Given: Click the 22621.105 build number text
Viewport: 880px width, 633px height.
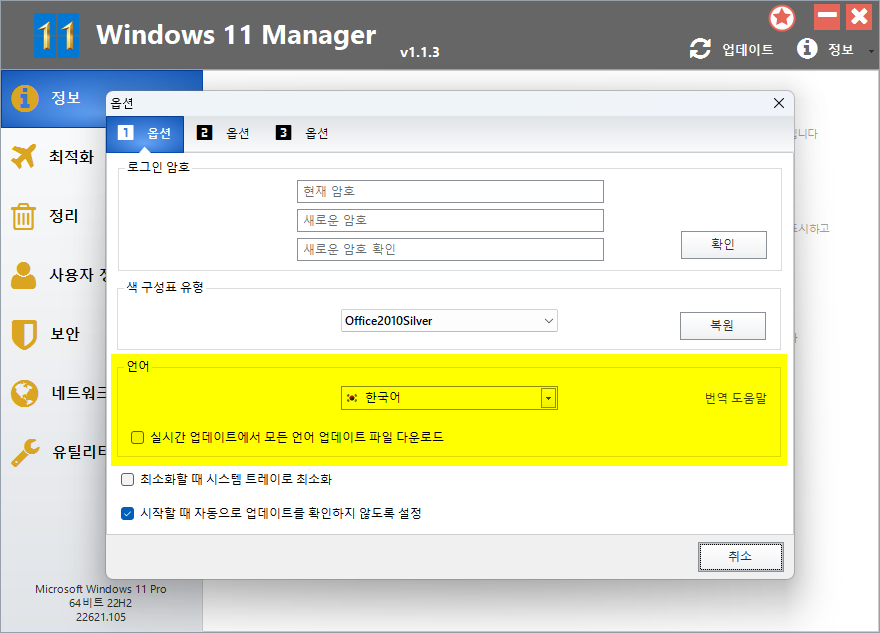Looking at the screenshot, I should pos(101,617).
